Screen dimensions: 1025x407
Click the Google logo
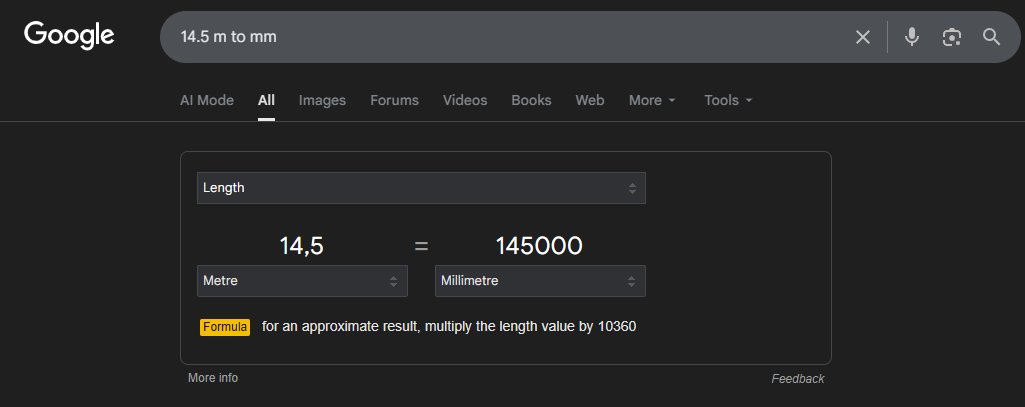coord(69,36)
